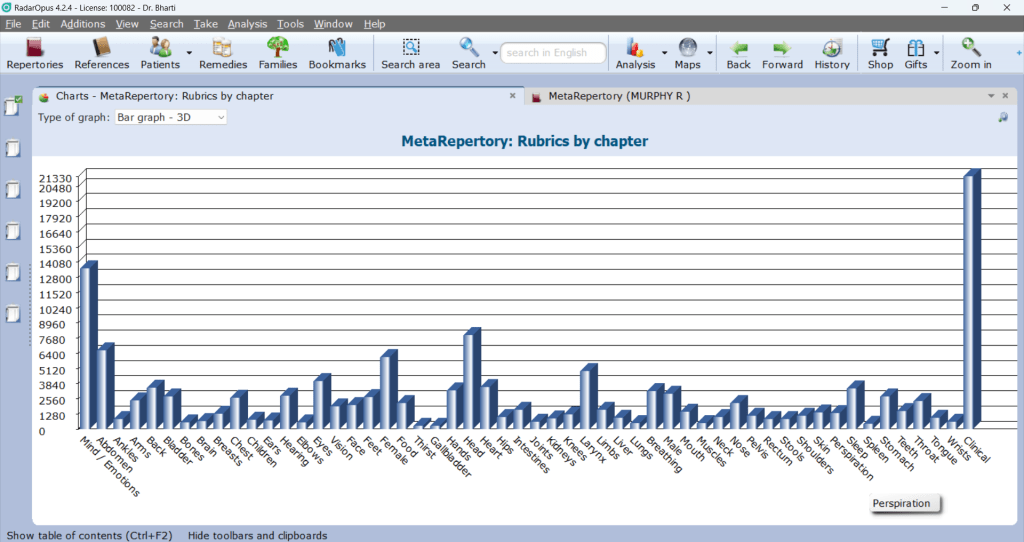
Task: Go Back with the green arrow
Action: 739,54
